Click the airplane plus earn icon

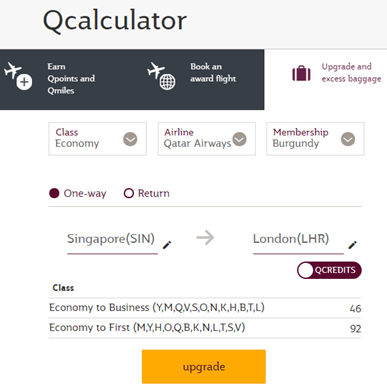click(18, 76)
